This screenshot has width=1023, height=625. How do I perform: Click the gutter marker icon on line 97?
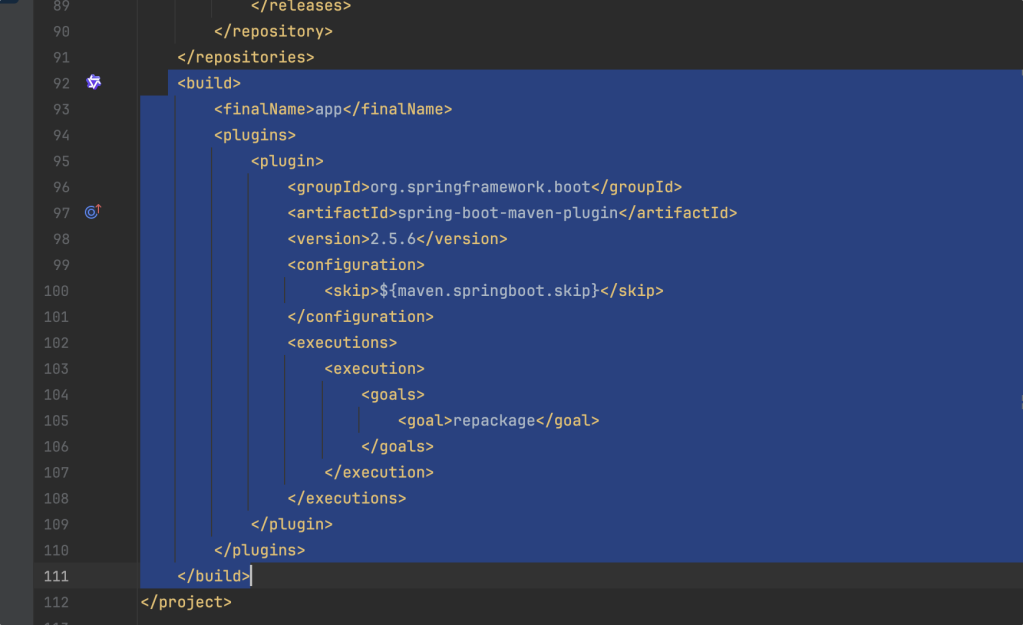pyautogui.click(x=93, y=212)
